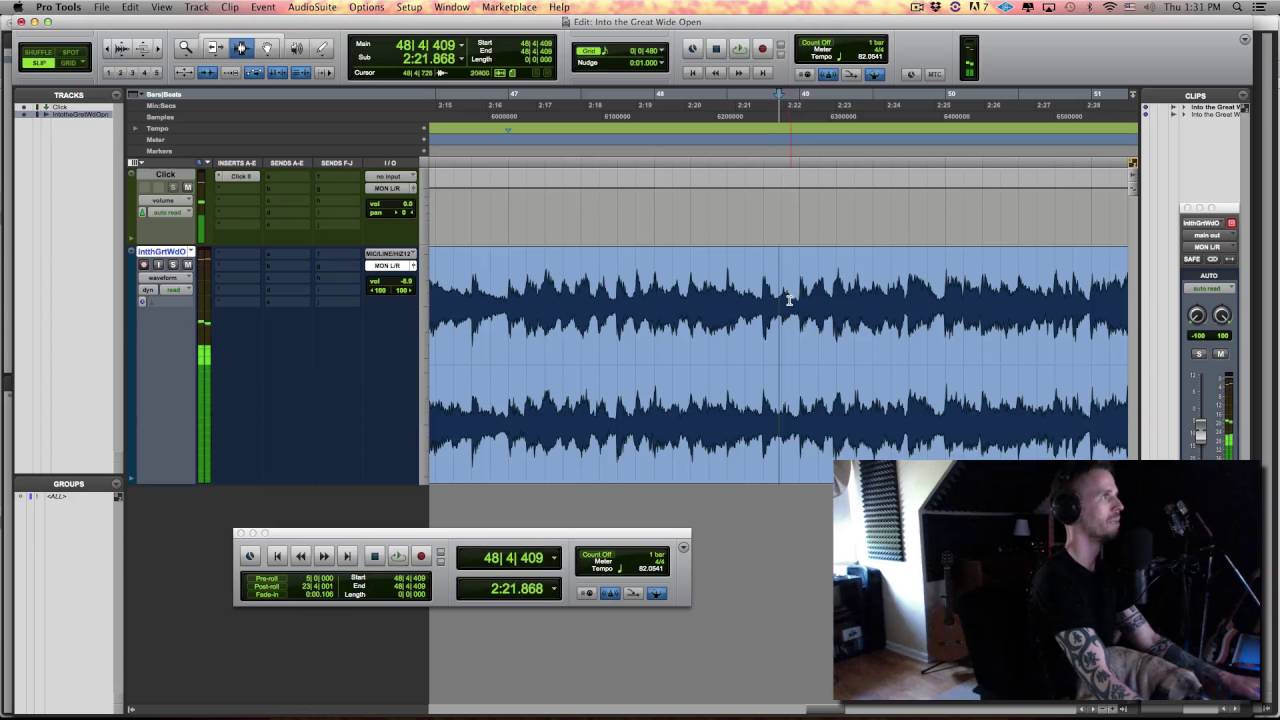Open the Apple menu
The width and height of the screenshot is (1280, 720).
(x=18, y=7)
